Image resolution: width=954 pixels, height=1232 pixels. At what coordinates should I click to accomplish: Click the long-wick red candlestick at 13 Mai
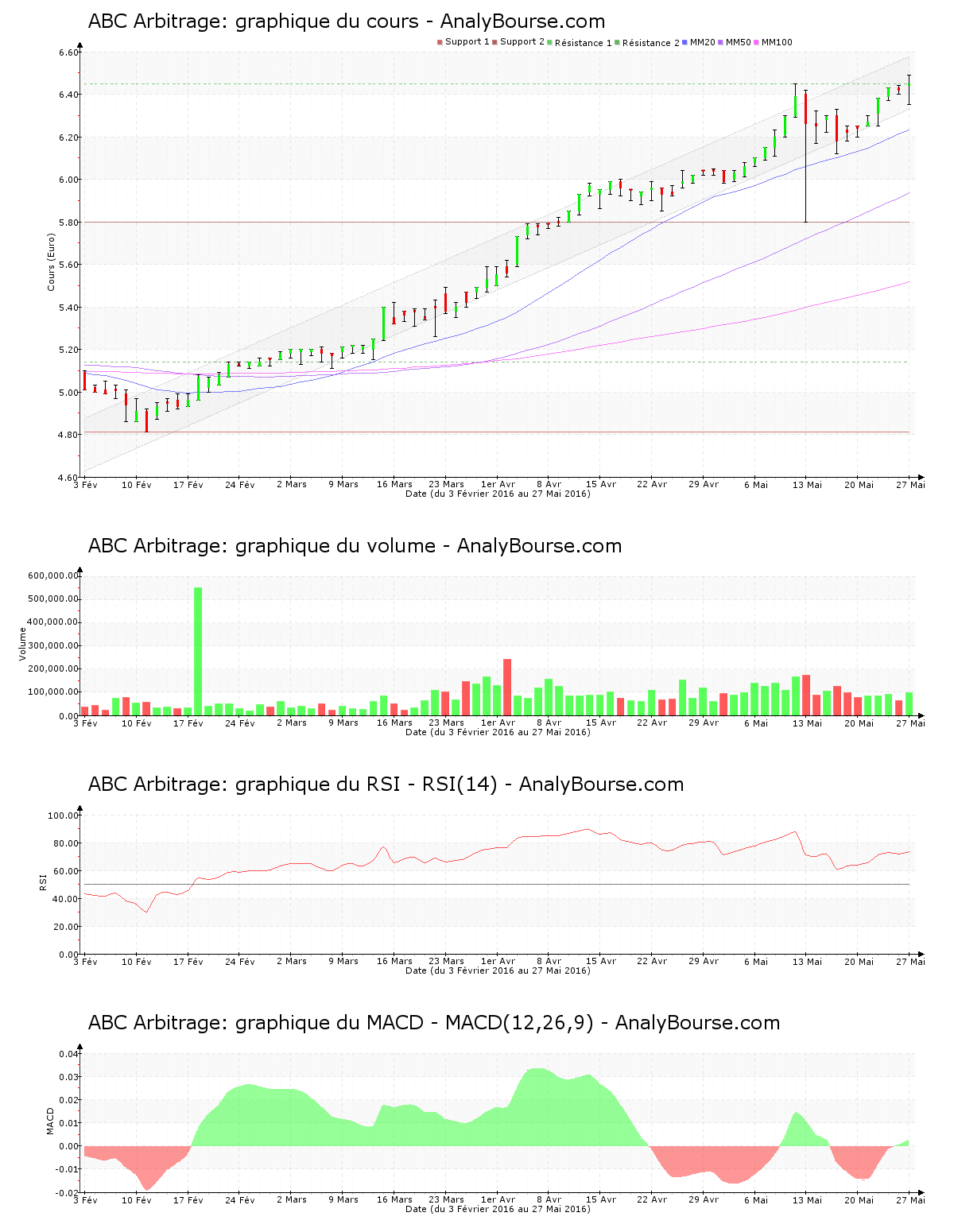(x=805, y=156)
